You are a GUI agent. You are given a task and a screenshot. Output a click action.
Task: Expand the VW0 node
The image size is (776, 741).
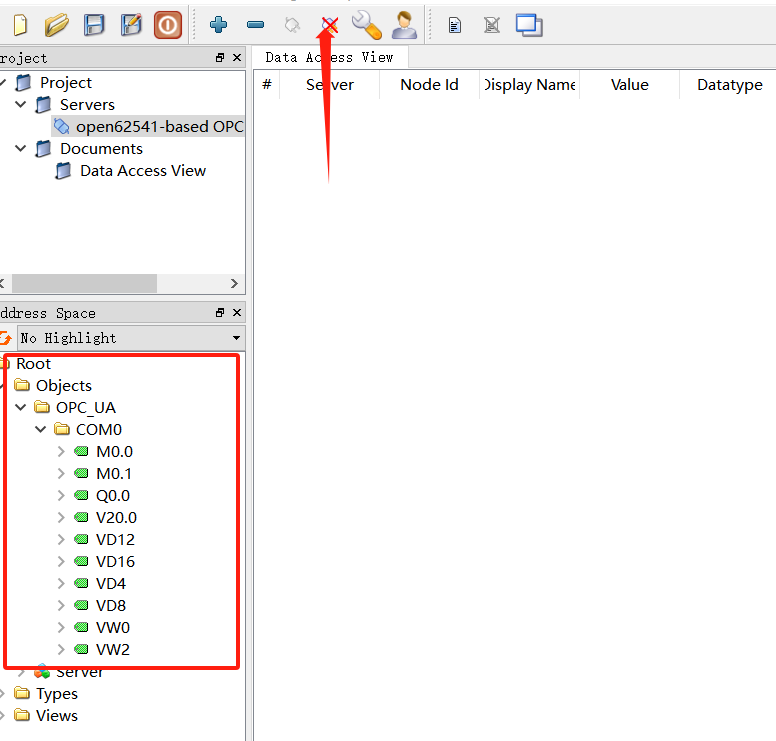click(61, 627)
